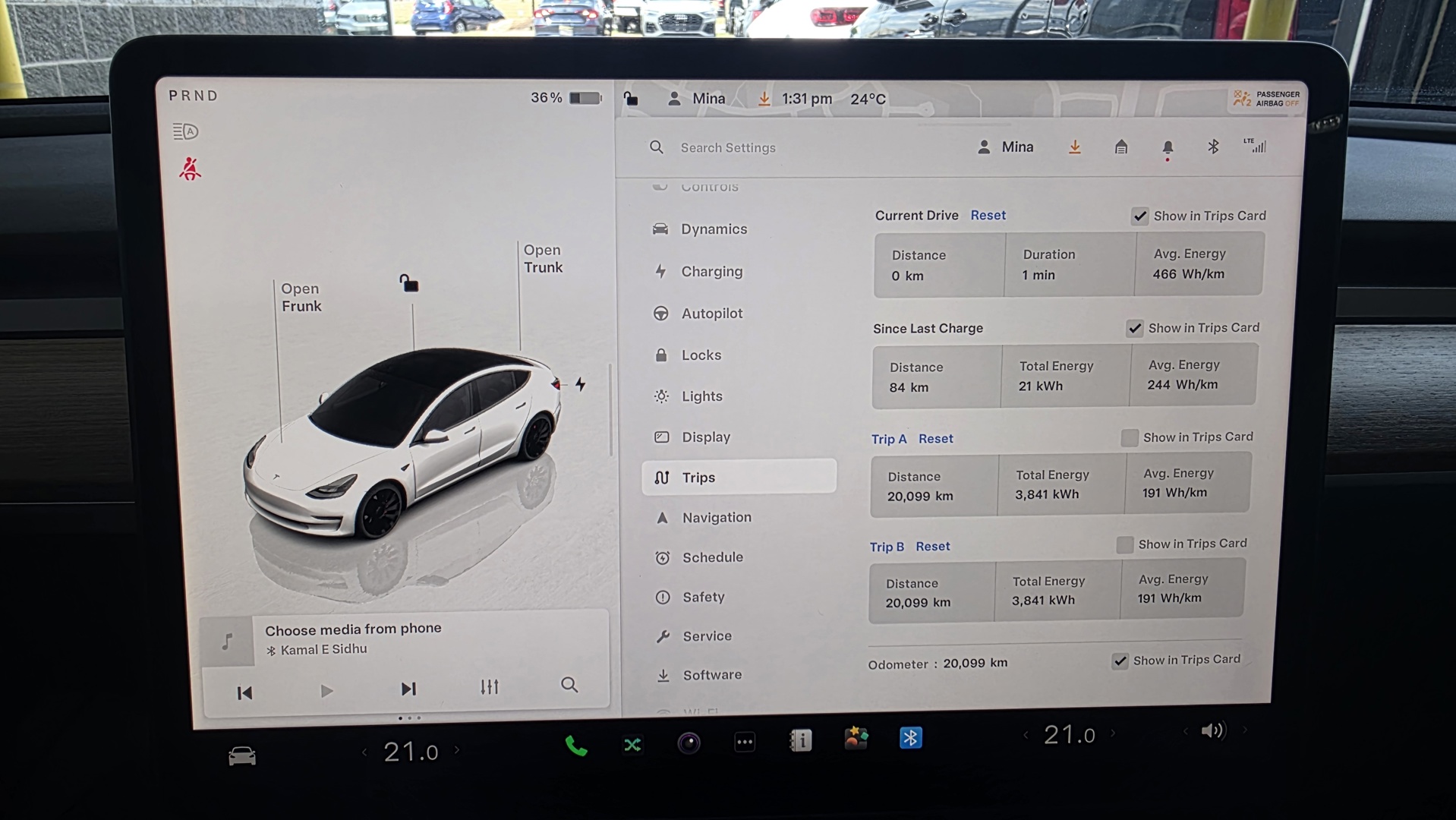Uncheck Since Last Charge Show in Trips Card
This screenshot has height=820, width=1456.
[1134, 328]
